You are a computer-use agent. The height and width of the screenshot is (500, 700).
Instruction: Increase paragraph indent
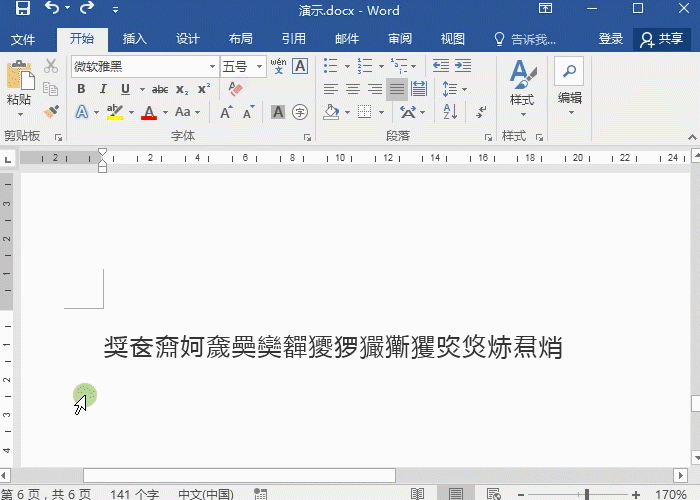click(x=463, y=66)
